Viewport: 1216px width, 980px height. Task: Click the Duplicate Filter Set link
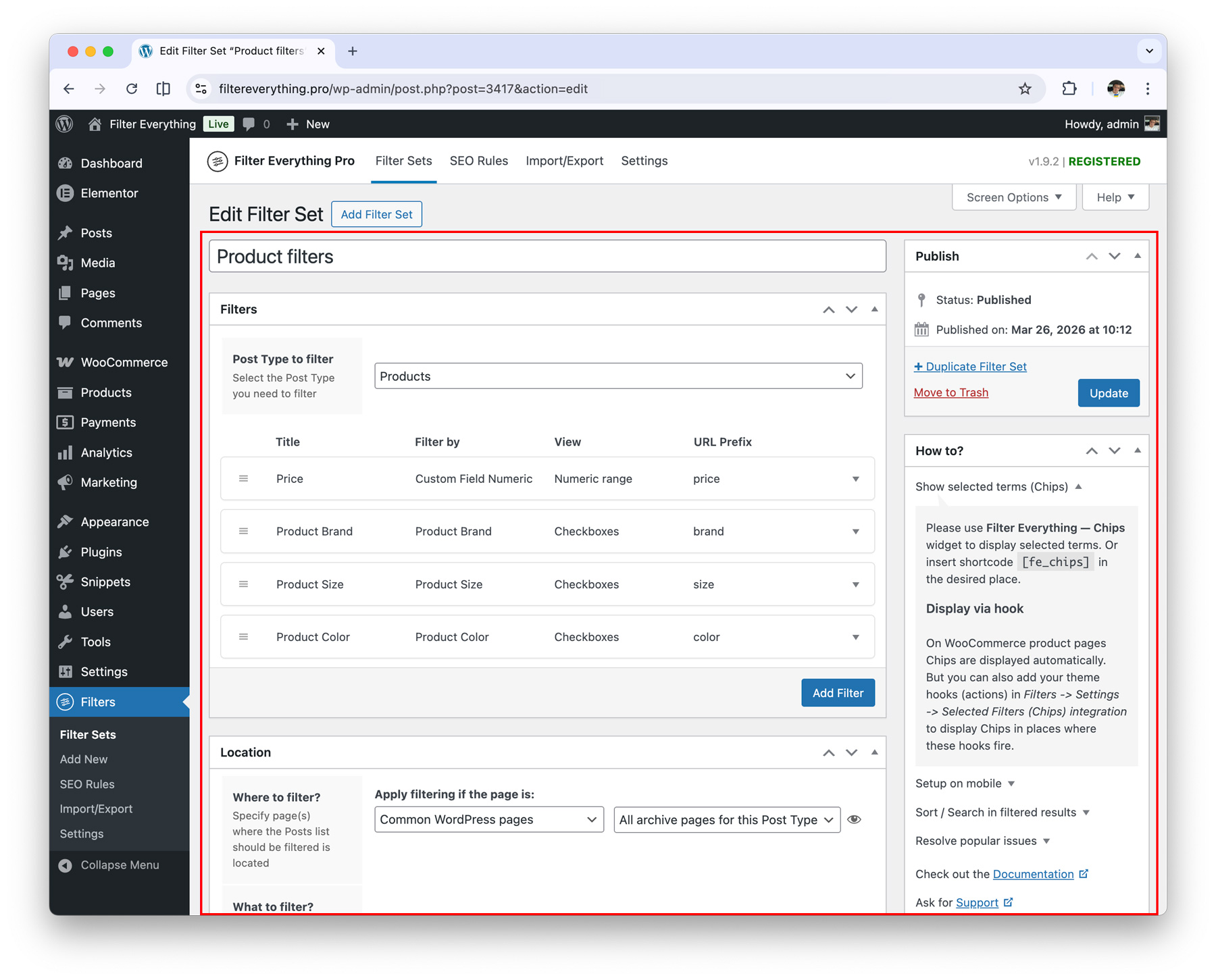coord(970,367)
